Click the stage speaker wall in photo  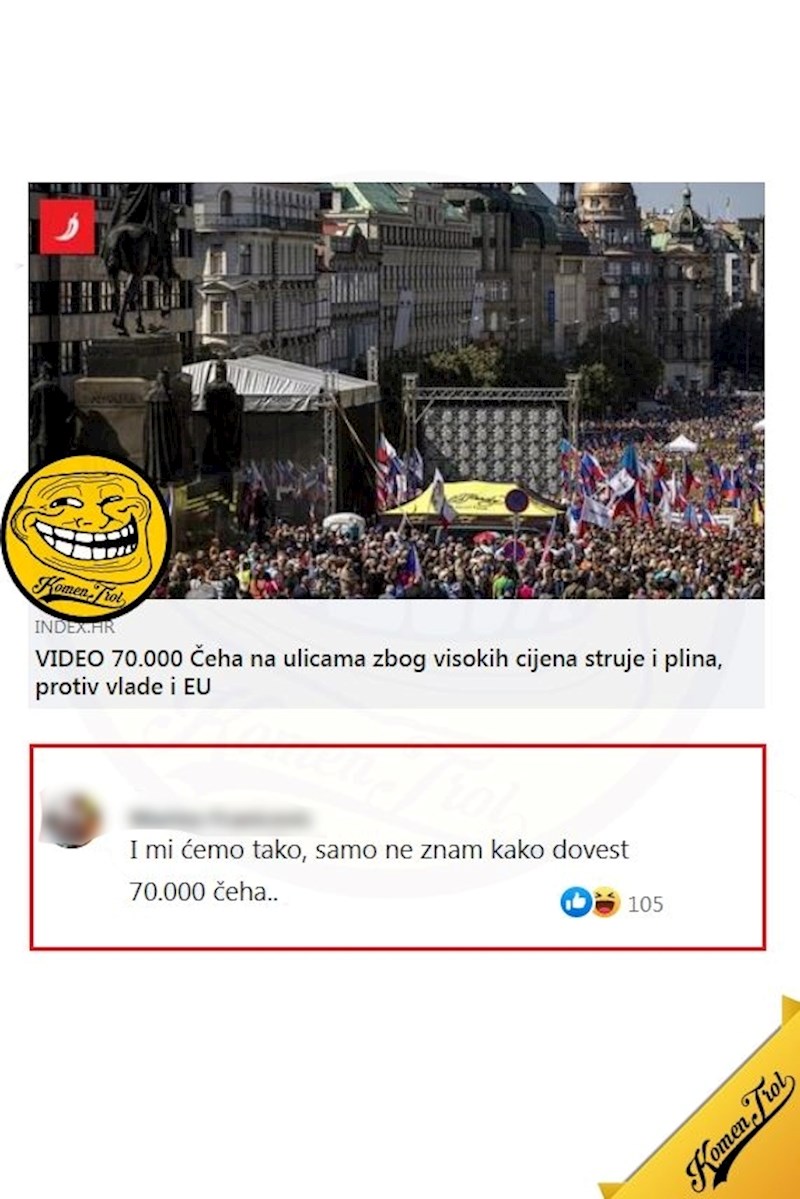point(493,448)
